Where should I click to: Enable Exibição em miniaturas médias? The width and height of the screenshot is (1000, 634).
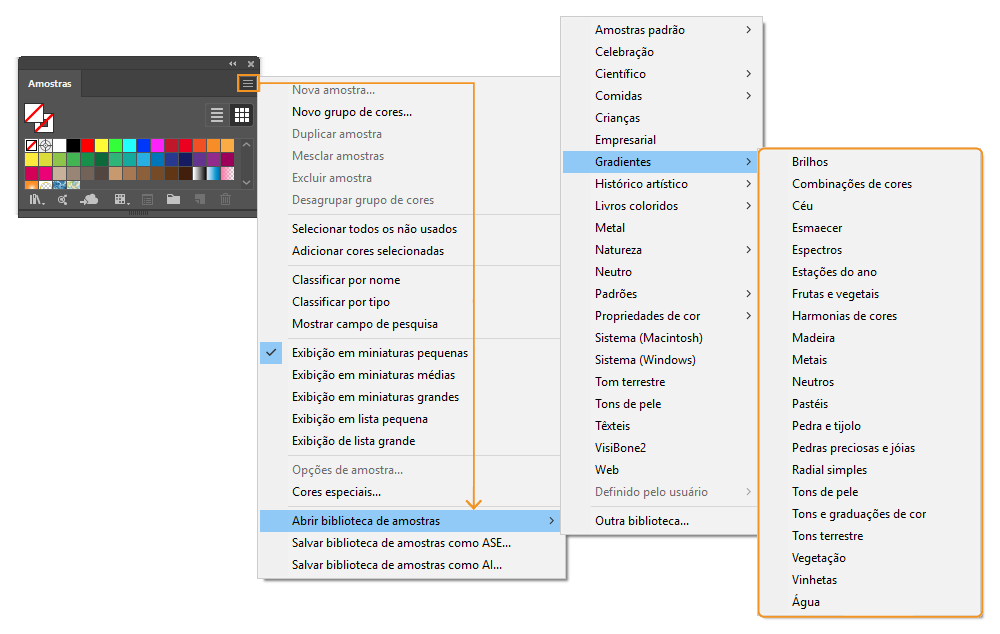(x=373, y=375)
